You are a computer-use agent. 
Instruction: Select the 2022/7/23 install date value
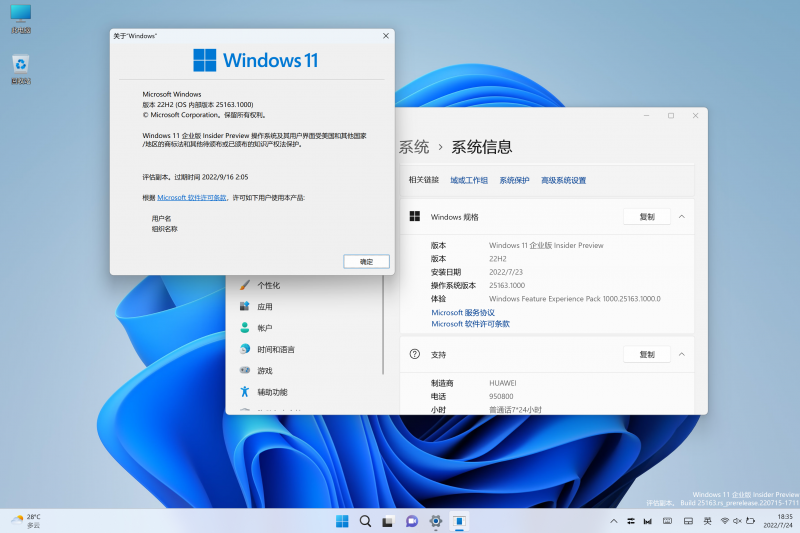(x=506, y=272)
